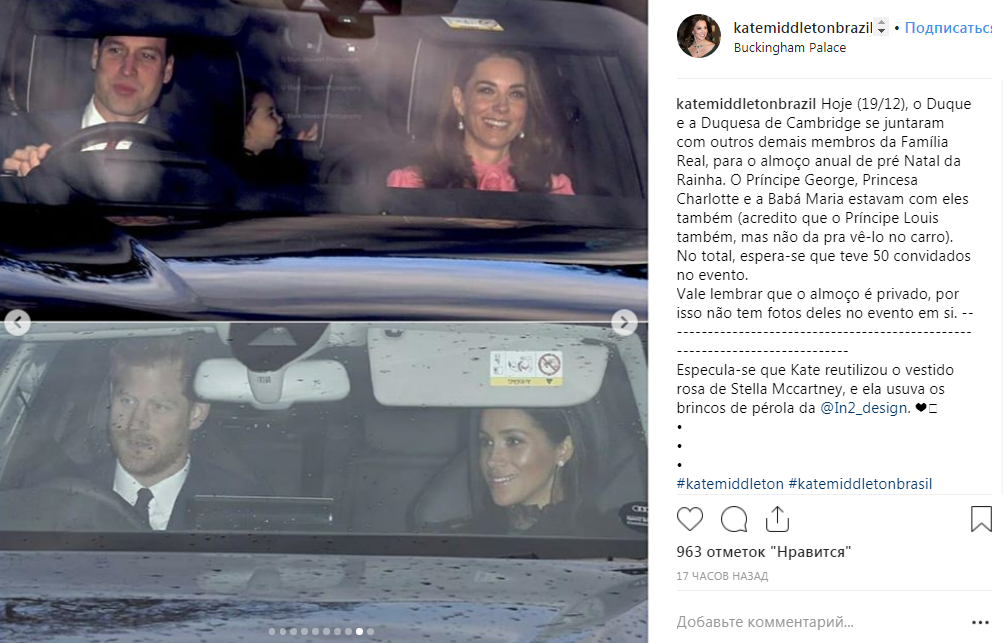1003x643 pixels.
Task: Go to the previous photo with left arrow
Action: tap(17, 322)
